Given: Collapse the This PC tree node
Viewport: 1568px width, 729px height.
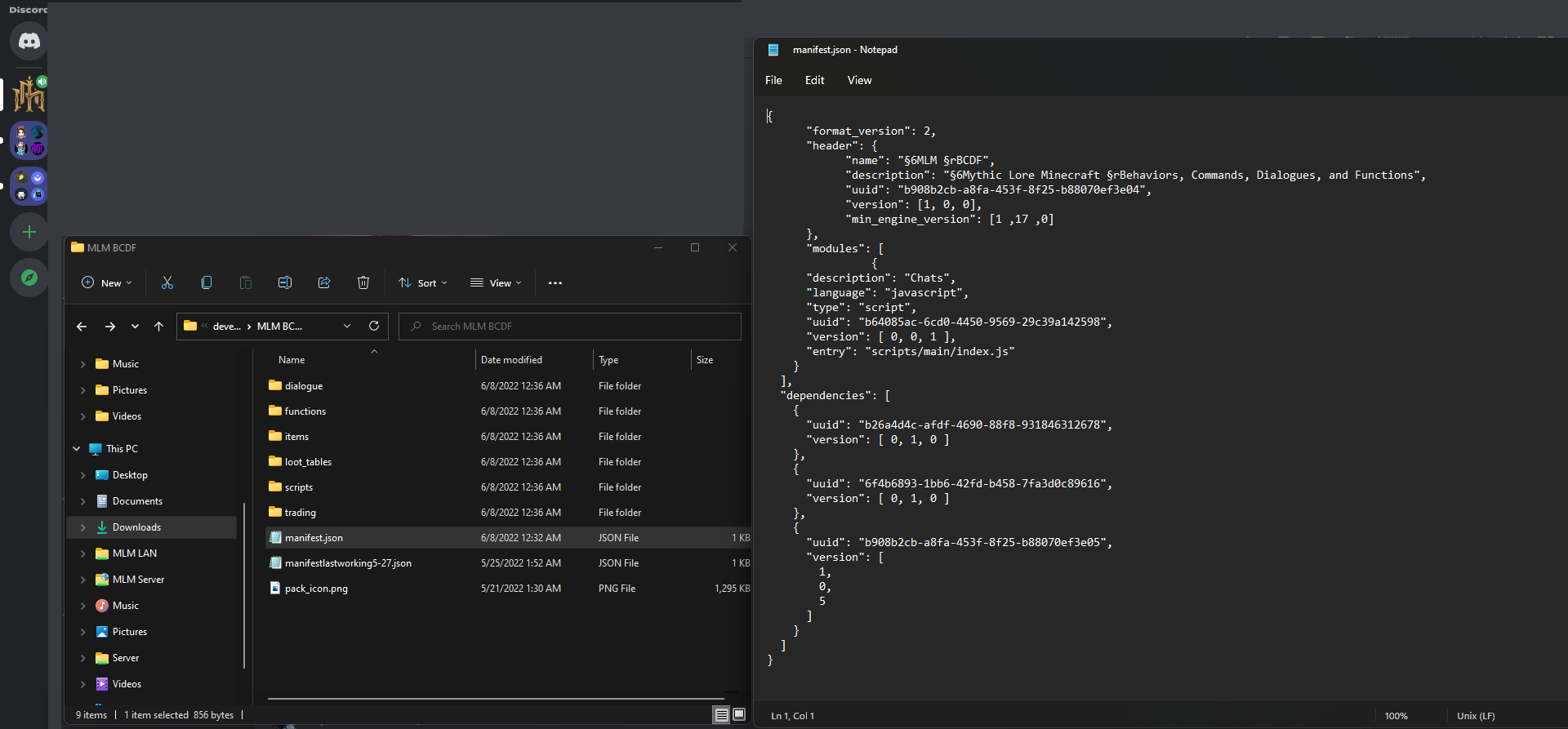Looking at the screenshot, I should [77, 449].
